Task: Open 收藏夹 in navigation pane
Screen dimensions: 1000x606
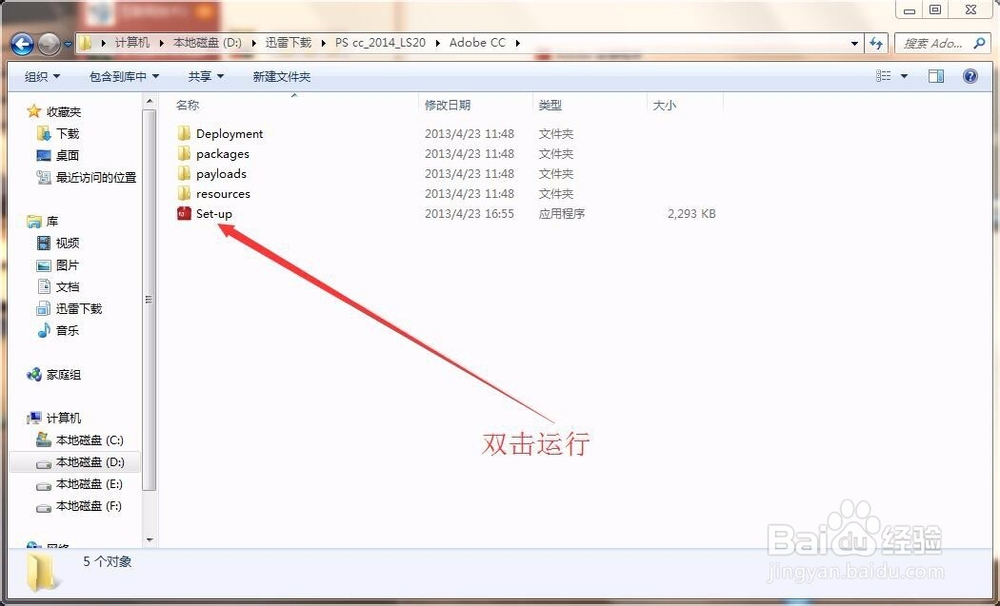Action: (x=64, y=112)
